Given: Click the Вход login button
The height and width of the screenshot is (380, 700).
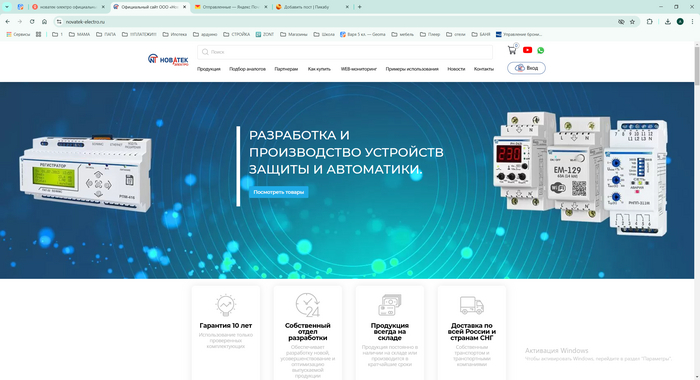Looking at the screenshot, I should click(526, 68).
